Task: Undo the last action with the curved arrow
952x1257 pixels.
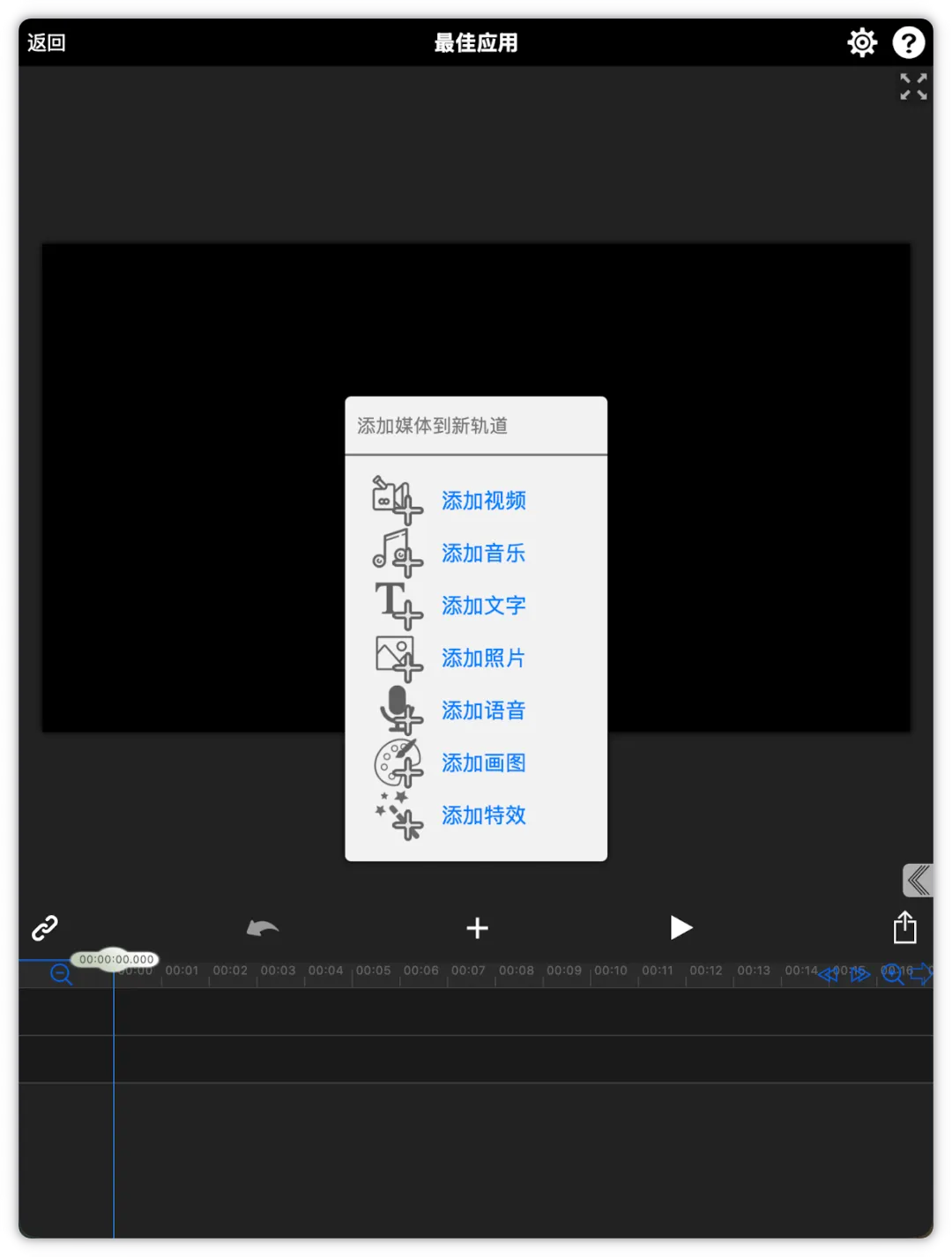Action: (262, 928)
